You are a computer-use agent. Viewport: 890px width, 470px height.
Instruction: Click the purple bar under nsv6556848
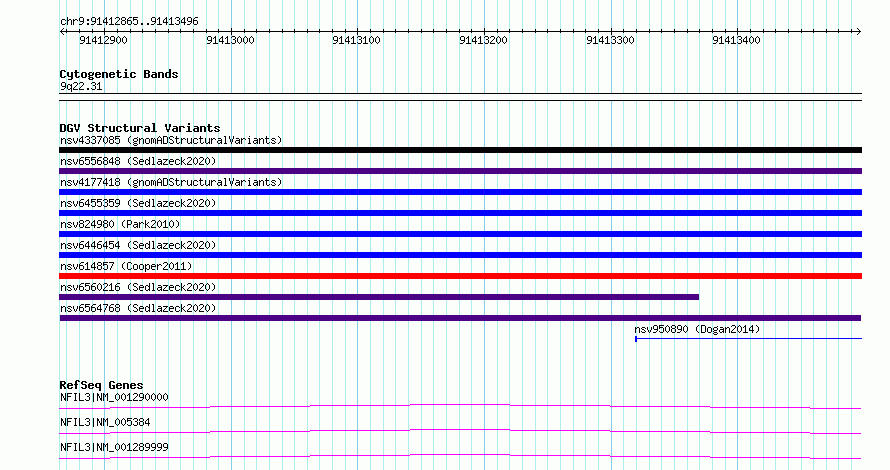(460, 171)
